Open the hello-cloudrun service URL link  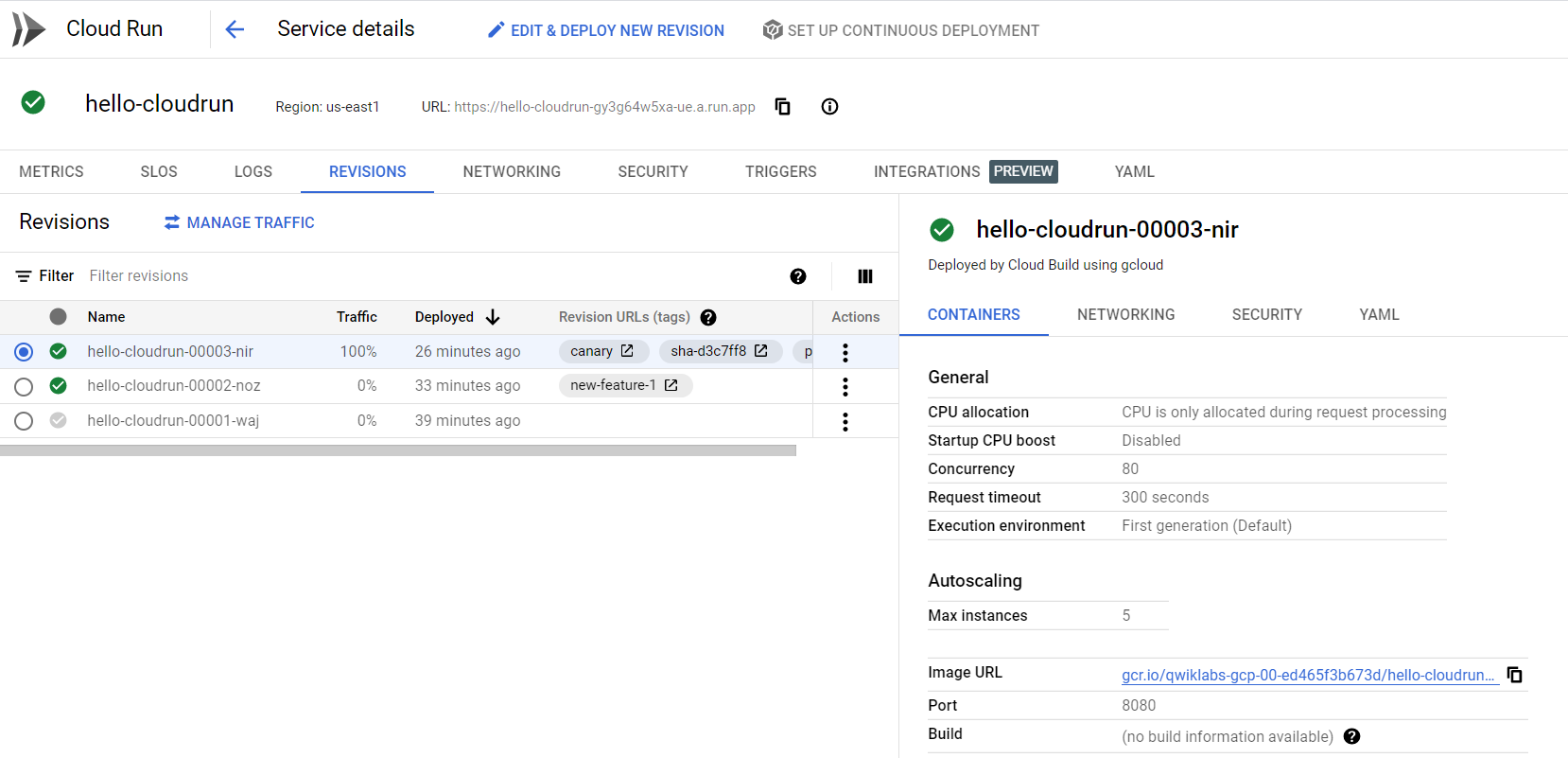pyautogui.click(x=604, y=107)
